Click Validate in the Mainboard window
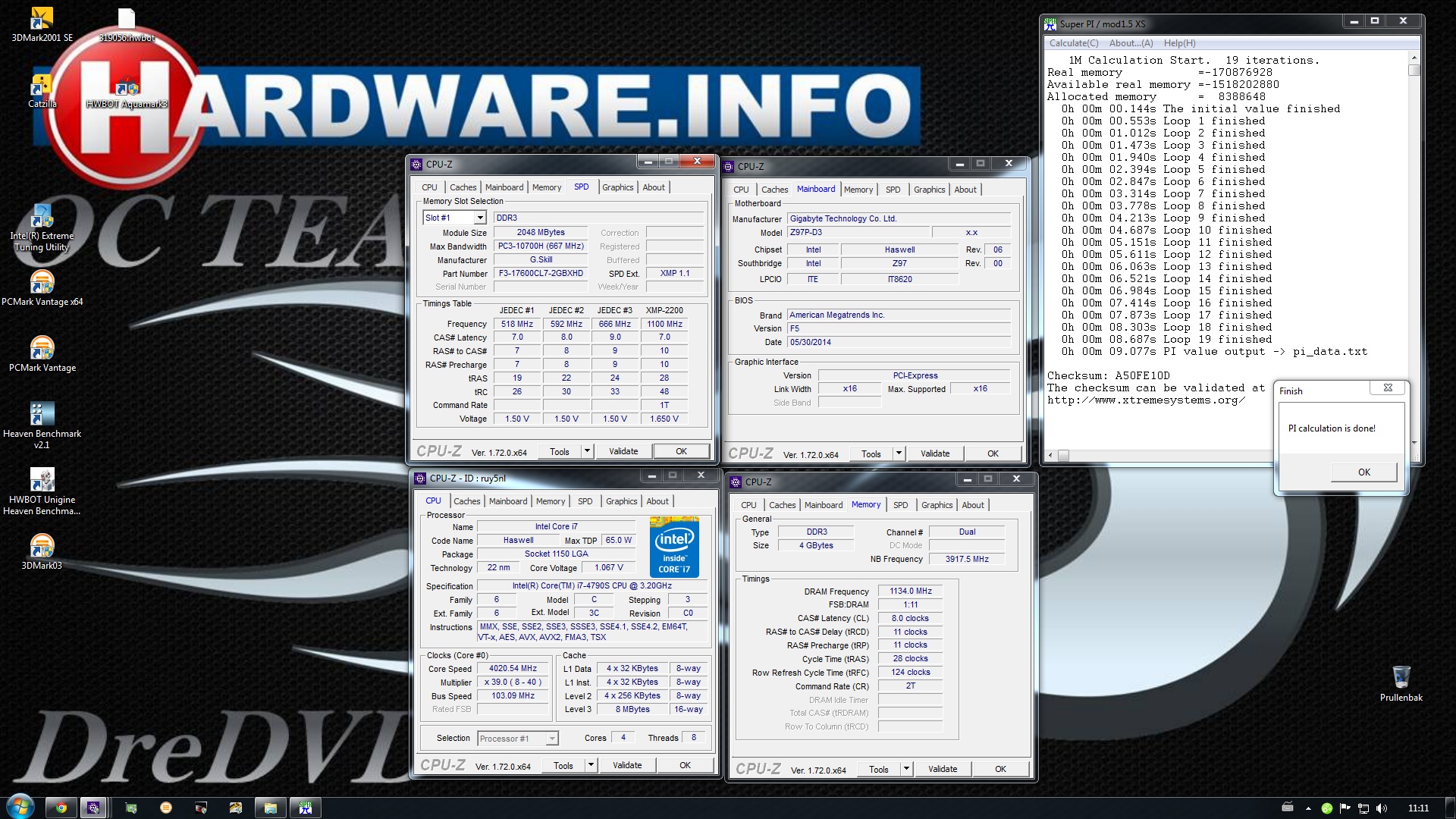Image resolution: width=1456 pixels, height=819 pixels. (x=935, y=453)
